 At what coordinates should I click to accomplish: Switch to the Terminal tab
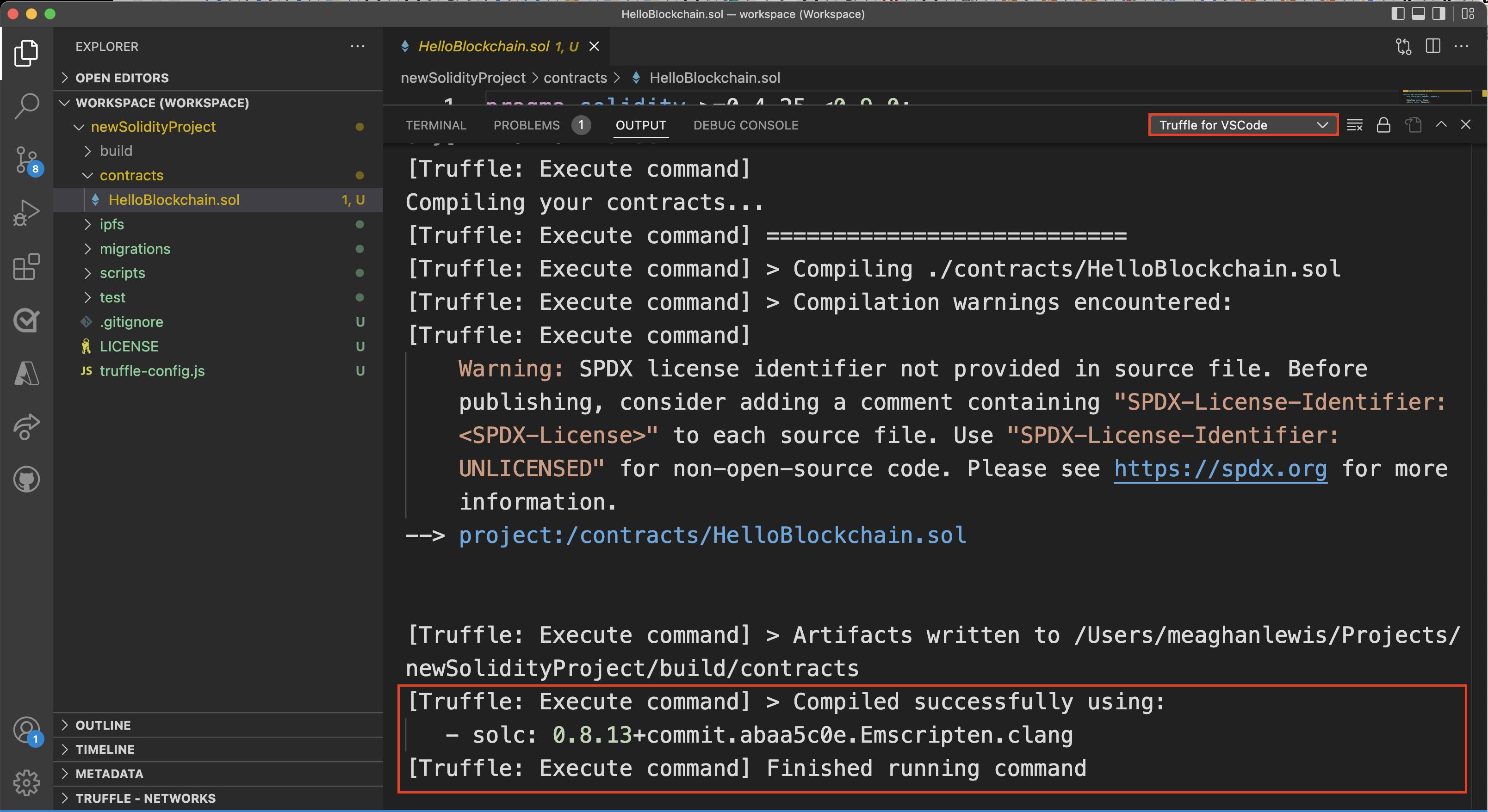435,125
